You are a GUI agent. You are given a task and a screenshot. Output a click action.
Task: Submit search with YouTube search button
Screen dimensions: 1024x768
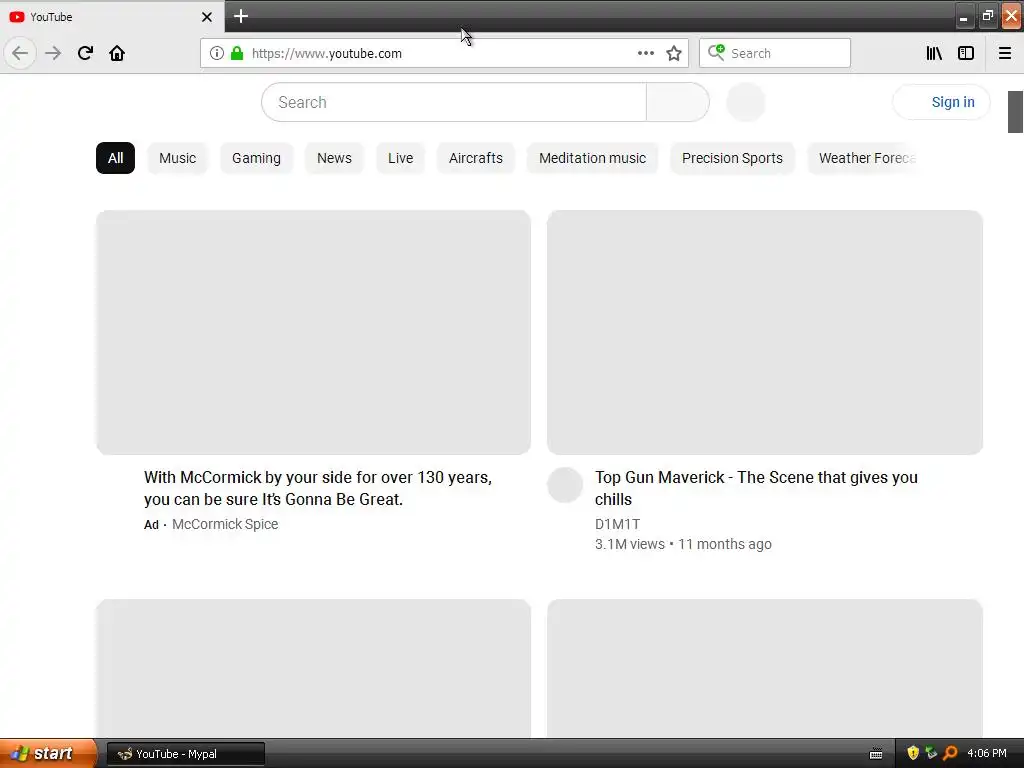tap(678, 102)
